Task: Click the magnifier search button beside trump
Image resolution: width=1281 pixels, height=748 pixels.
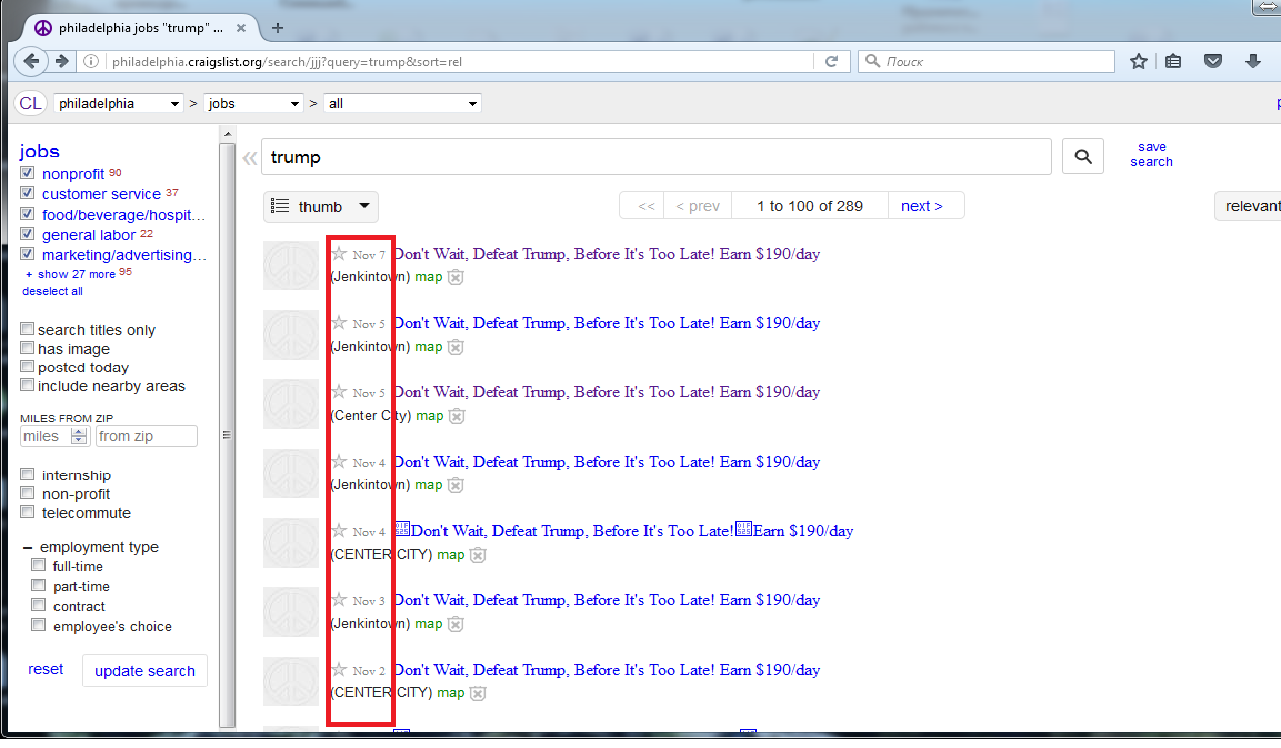Action: point(1083,157)
